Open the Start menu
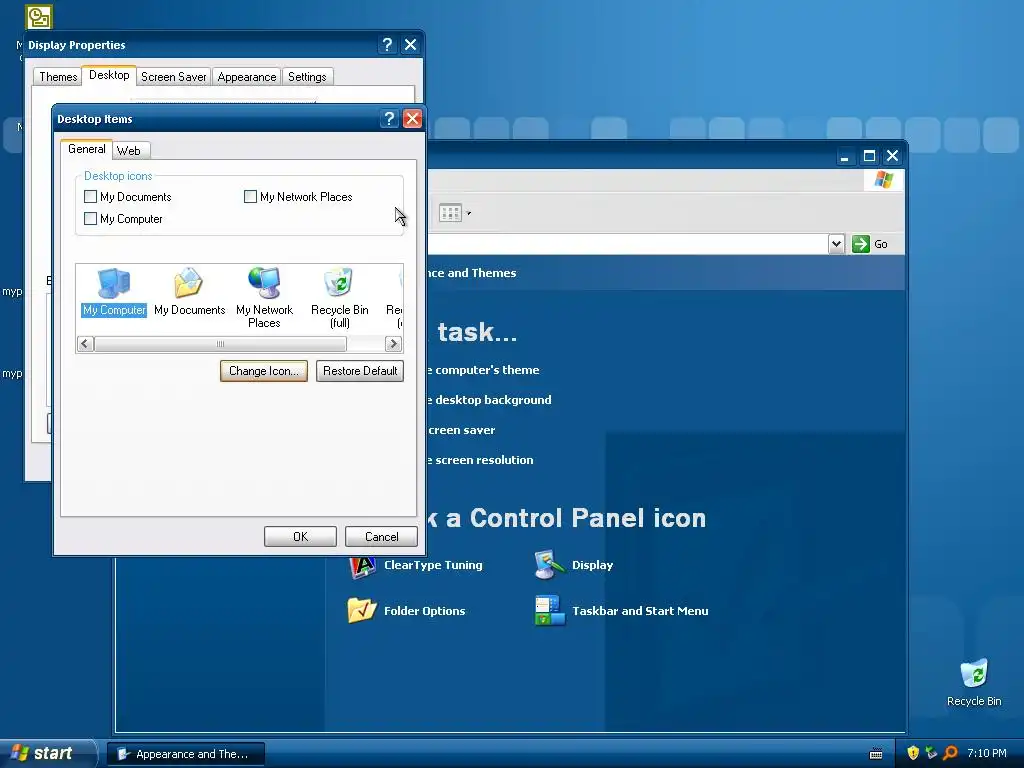The height and width of the screenshot is (768, 1024). tap(46, 753)
